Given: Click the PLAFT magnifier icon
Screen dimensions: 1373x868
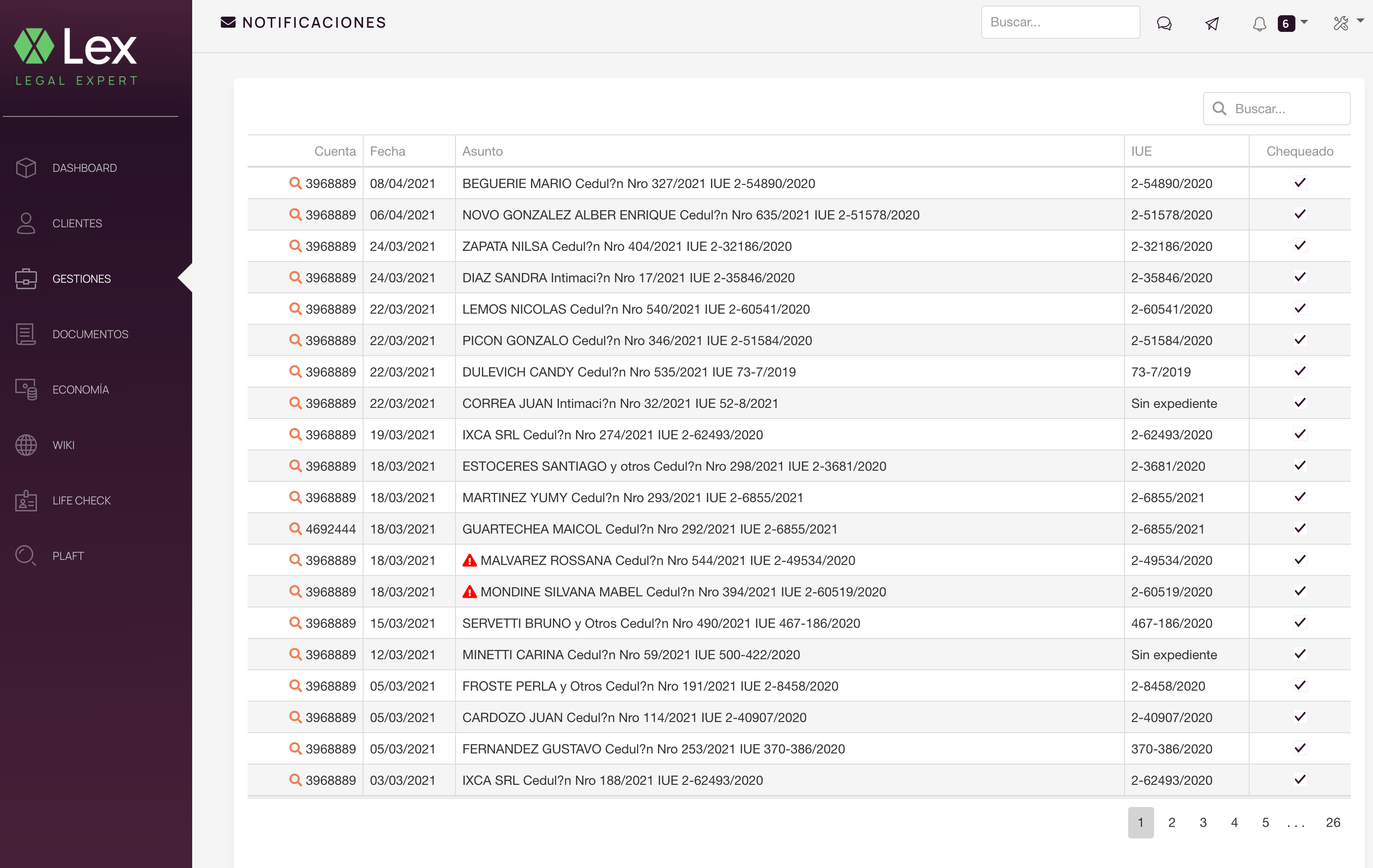Looking at the screenshot, I should point(26,555).
